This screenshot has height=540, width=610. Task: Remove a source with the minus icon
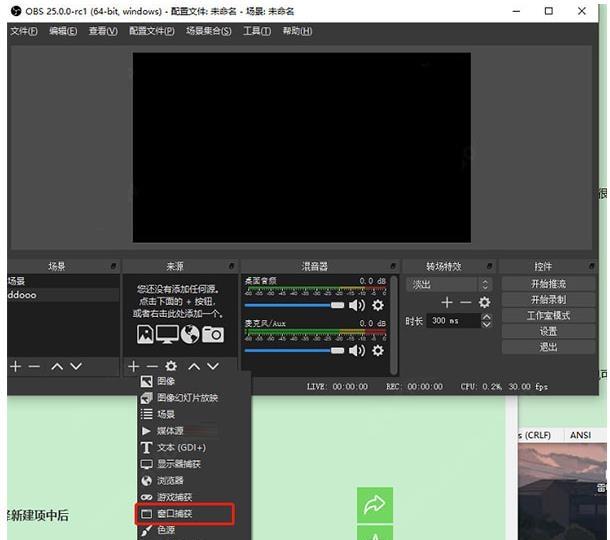pyautogui.click(x=152, y=366)
